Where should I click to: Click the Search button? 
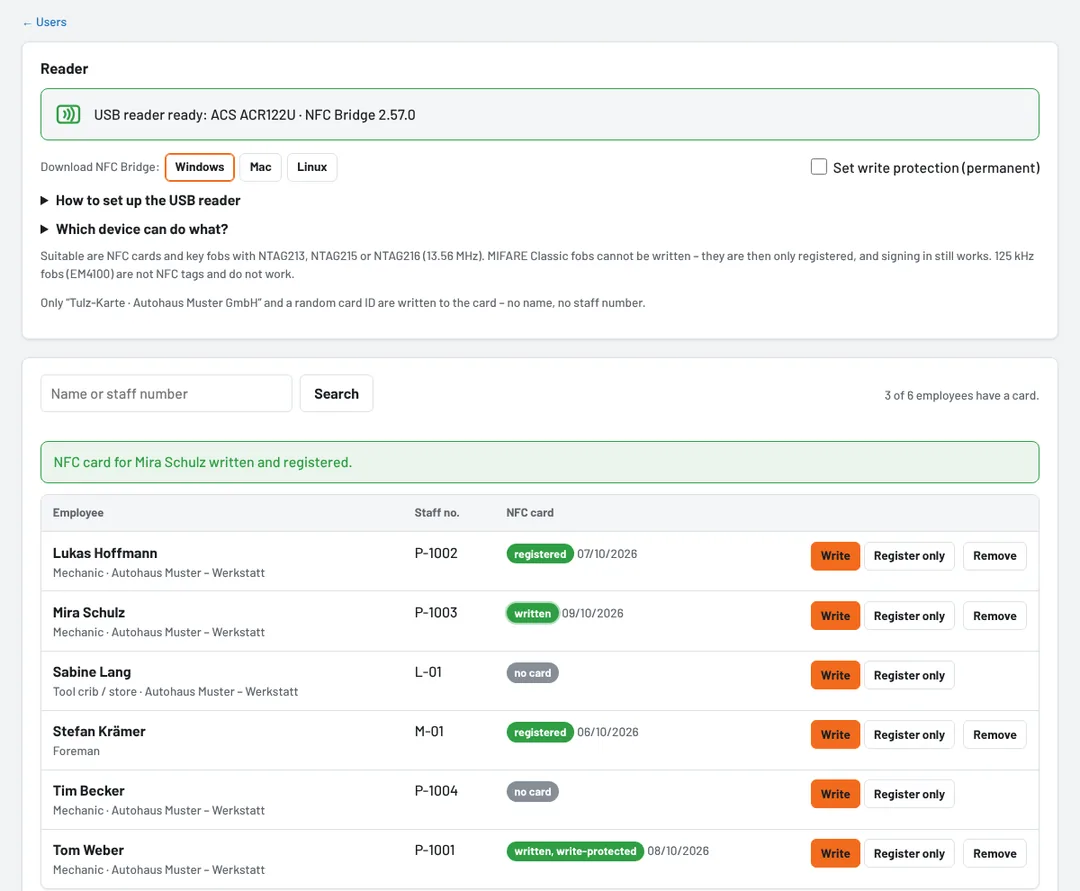336,394
